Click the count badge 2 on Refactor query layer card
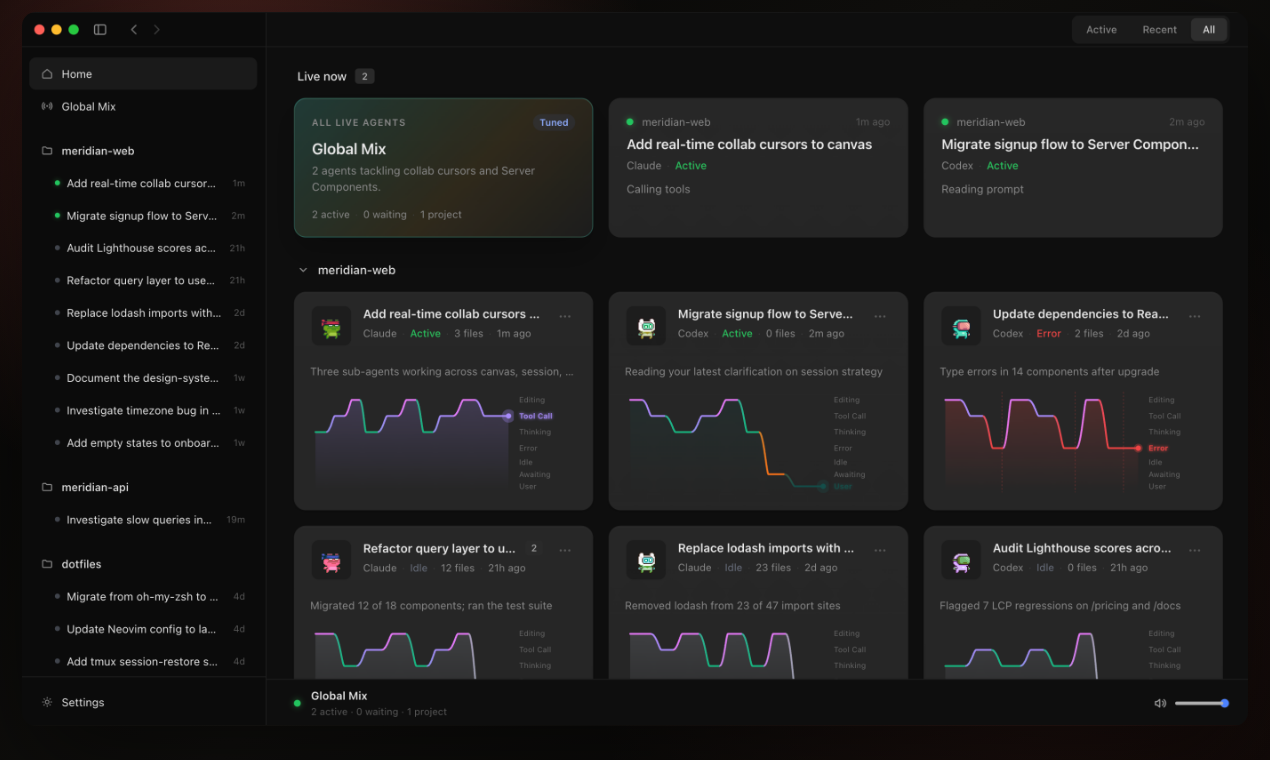This screenshot has width=1270, height=760. coord(534,548)
